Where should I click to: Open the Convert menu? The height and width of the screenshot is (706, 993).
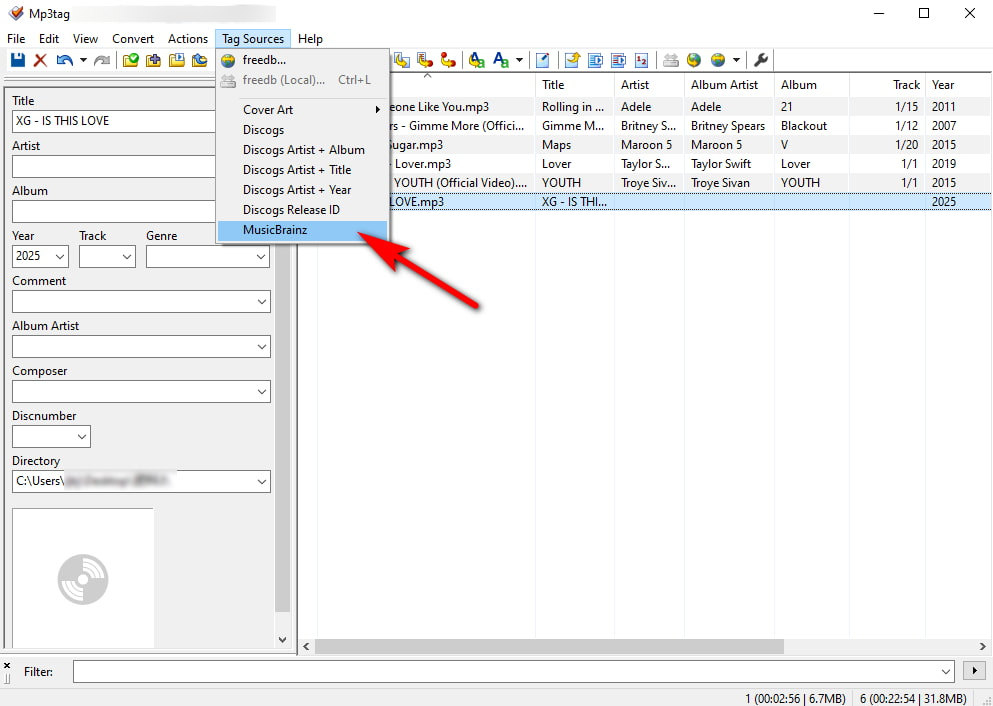point(133,39)
